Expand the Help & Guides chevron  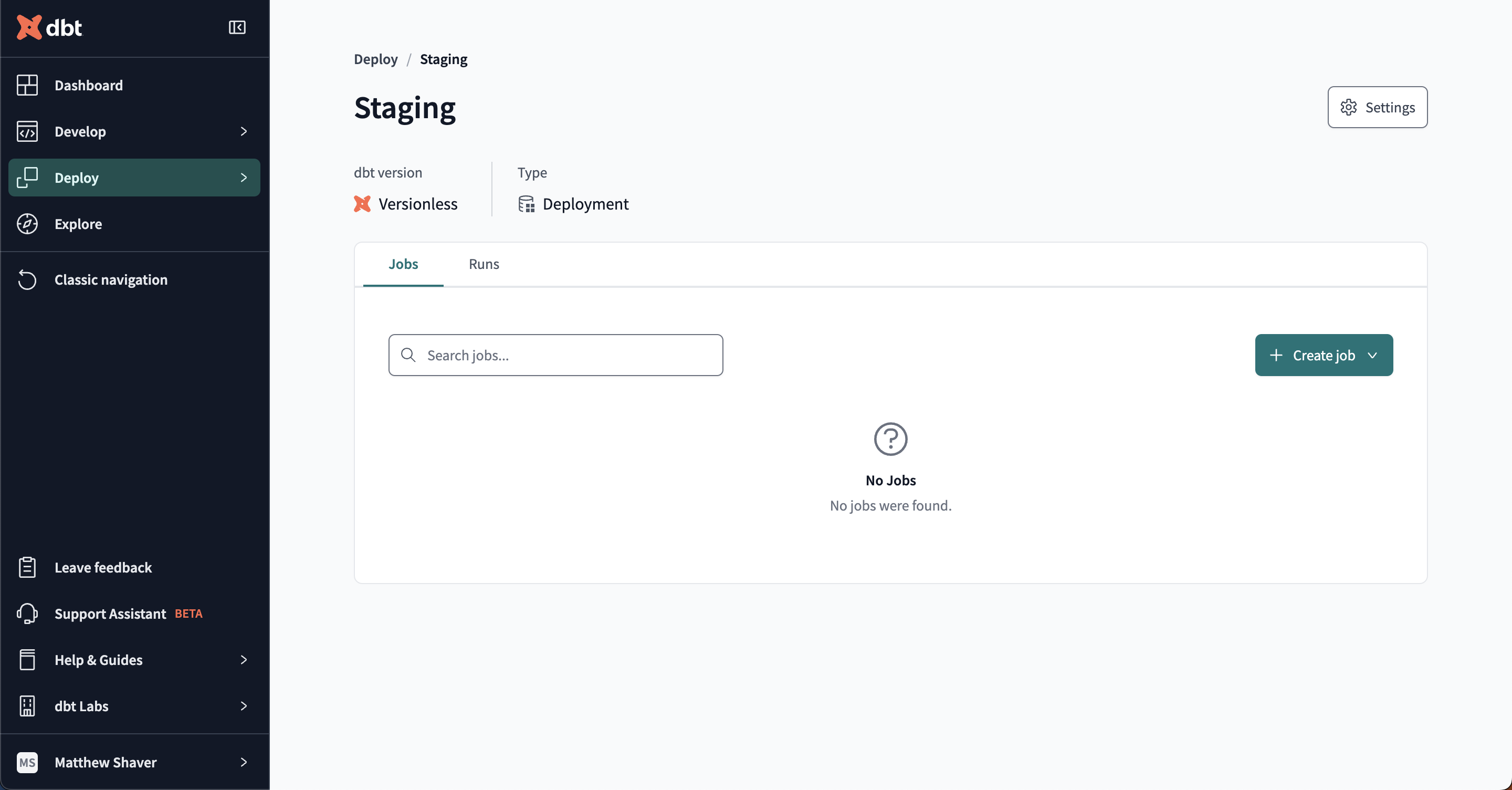(244, 660)
